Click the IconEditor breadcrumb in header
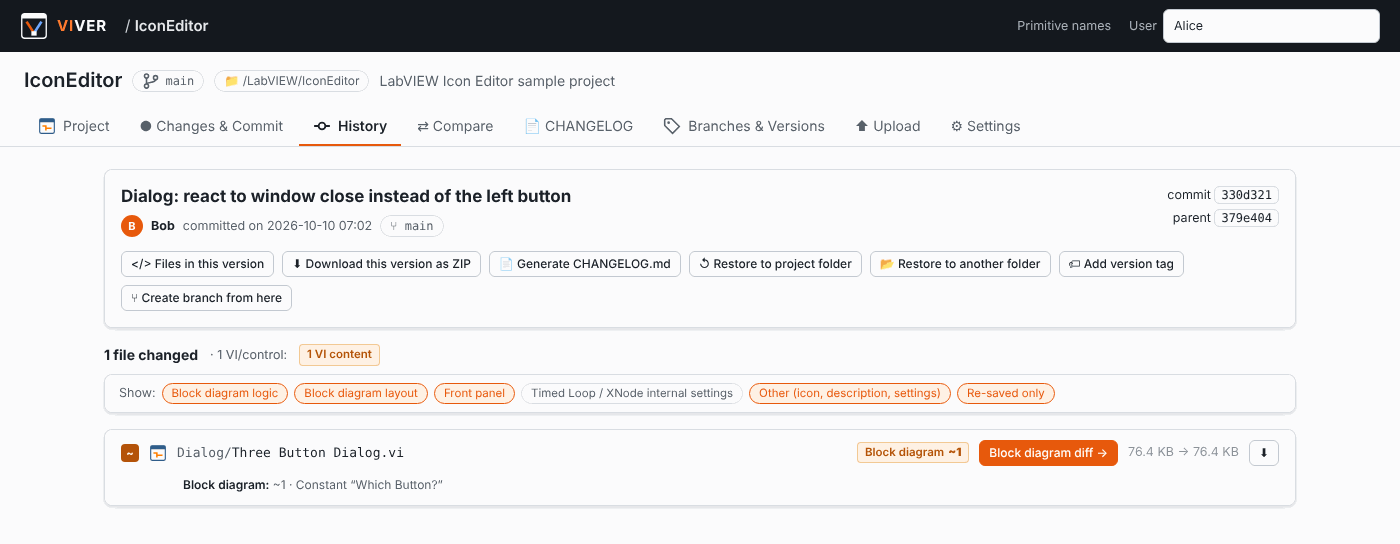1400x544 pixels. tap(172, 26)
